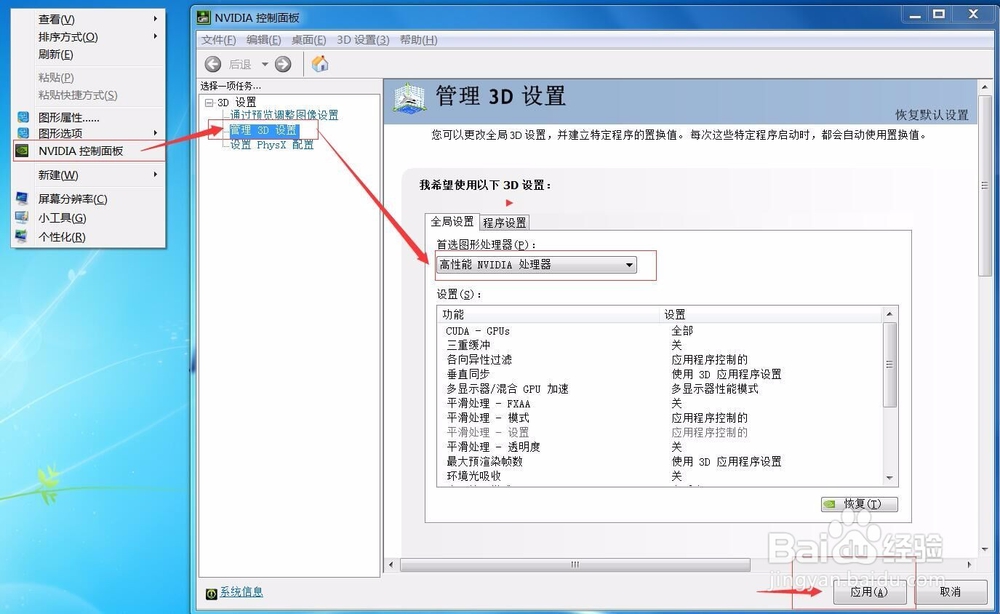Open the 桌面(E) menu
This screenshot has height=614, width=1000.
[x=309, y=40]
